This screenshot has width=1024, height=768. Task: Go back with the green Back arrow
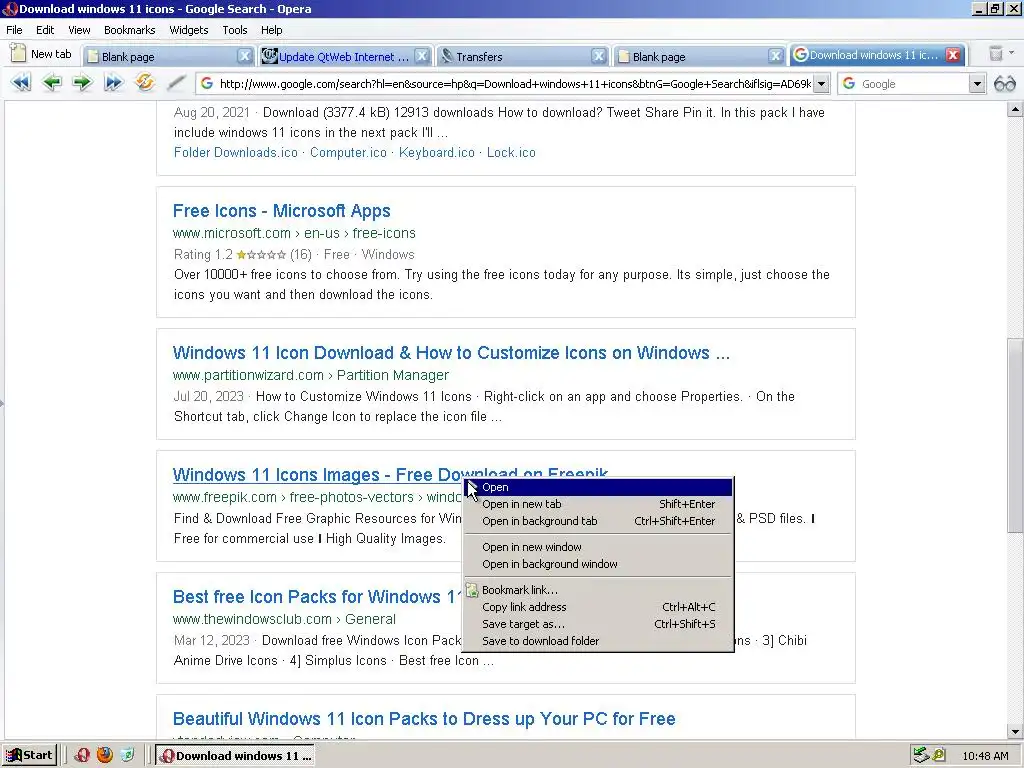pyautogui.click(x=51, y=83)
